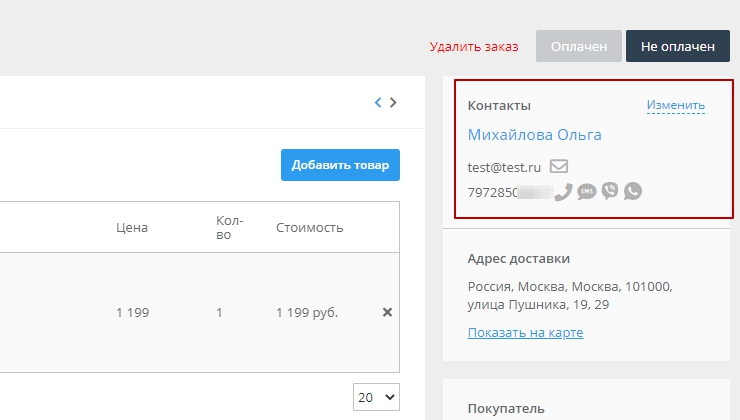Viewport: 740px width, 420px height.
Task: Go to next order with right arrow
Action: (x=394, y=102)
